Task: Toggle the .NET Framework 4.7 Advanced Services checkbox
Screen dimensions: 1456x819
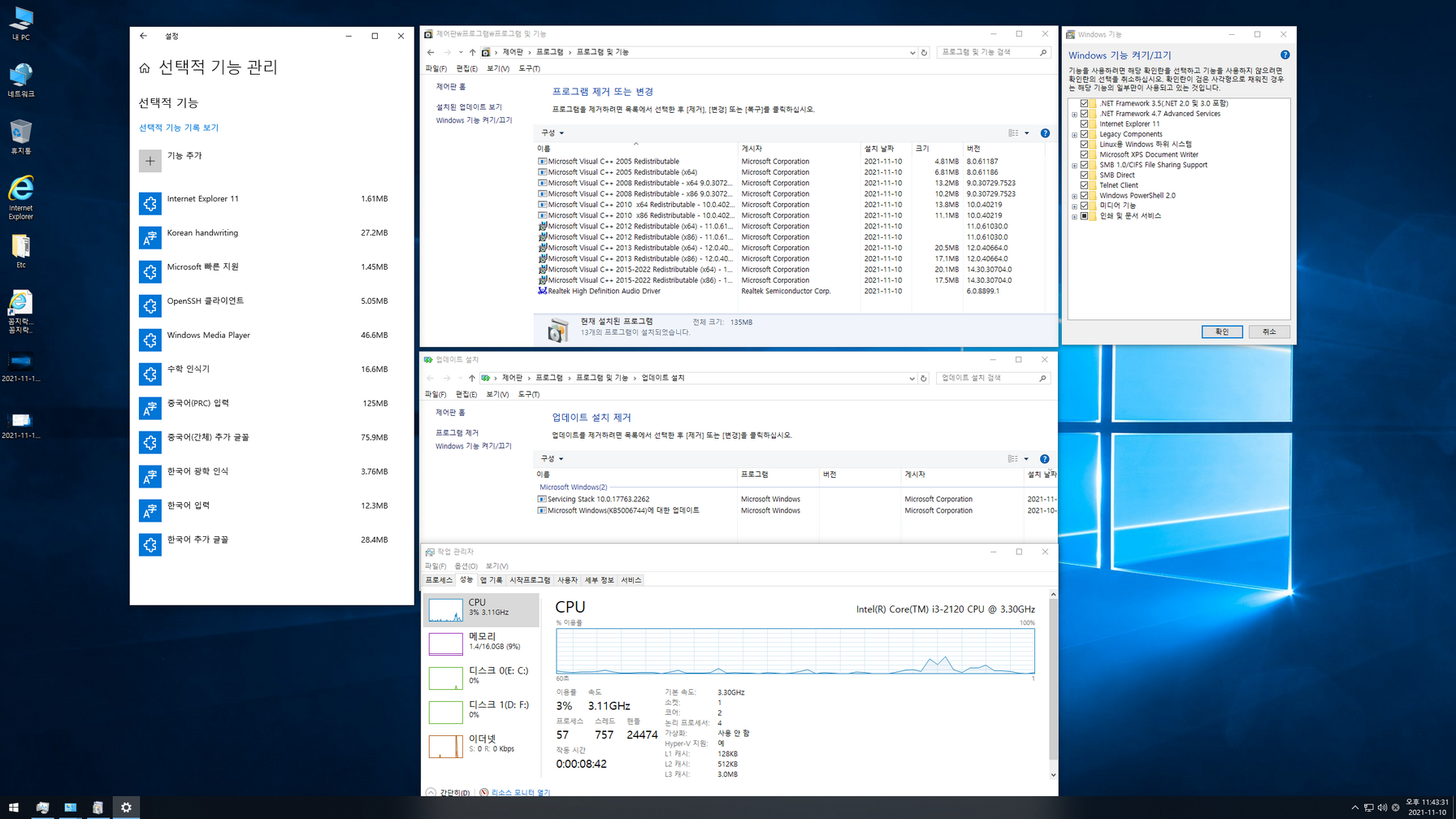Action: pos(1084,114)
